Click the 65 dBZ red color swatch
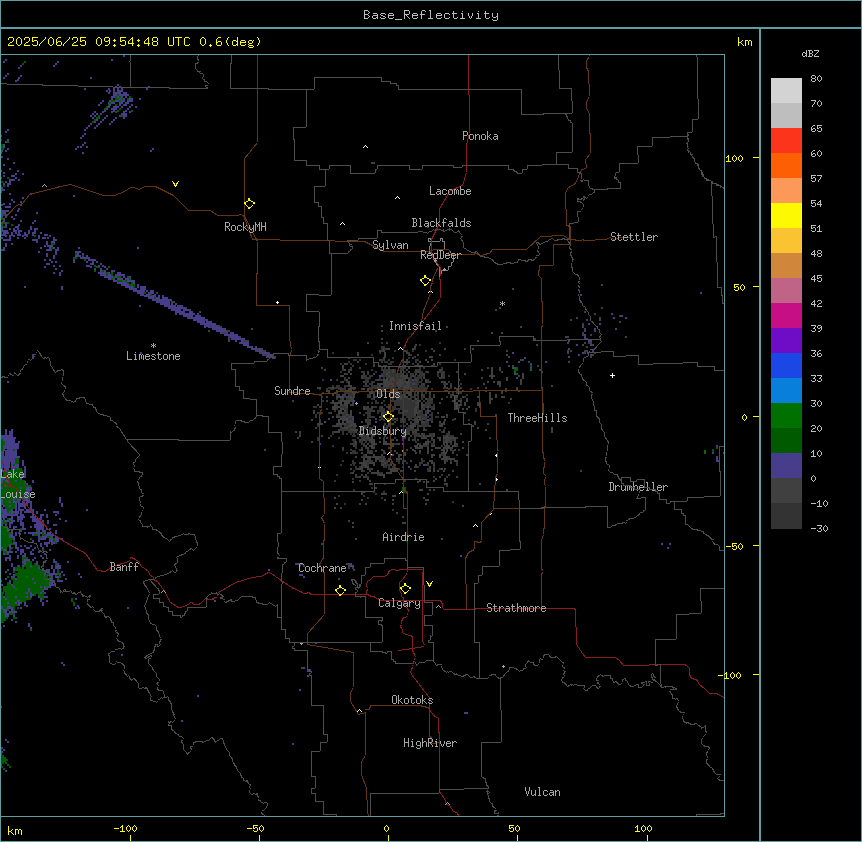862x842 pixels. (x=786, y=141)
